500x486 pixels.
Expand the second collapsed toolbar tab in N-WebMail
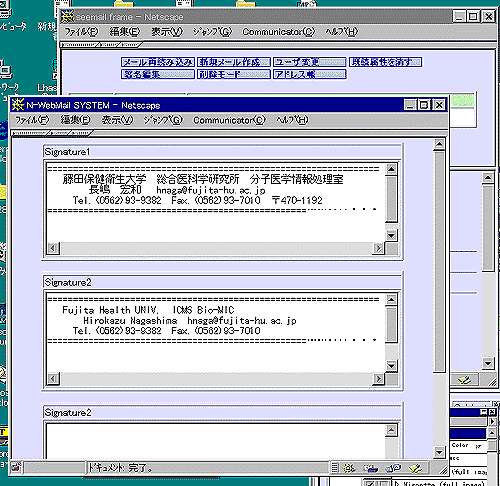coord(59,133)
